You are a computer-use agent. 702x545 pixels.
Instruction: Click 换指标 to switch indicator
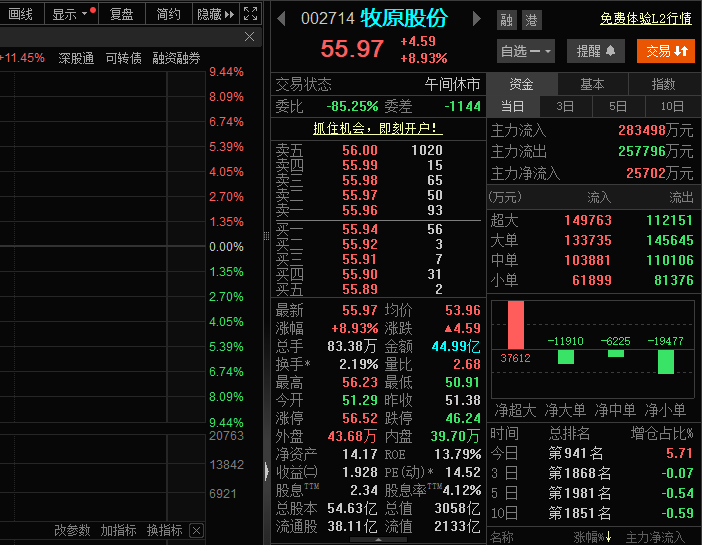click(x=165, y=530)
